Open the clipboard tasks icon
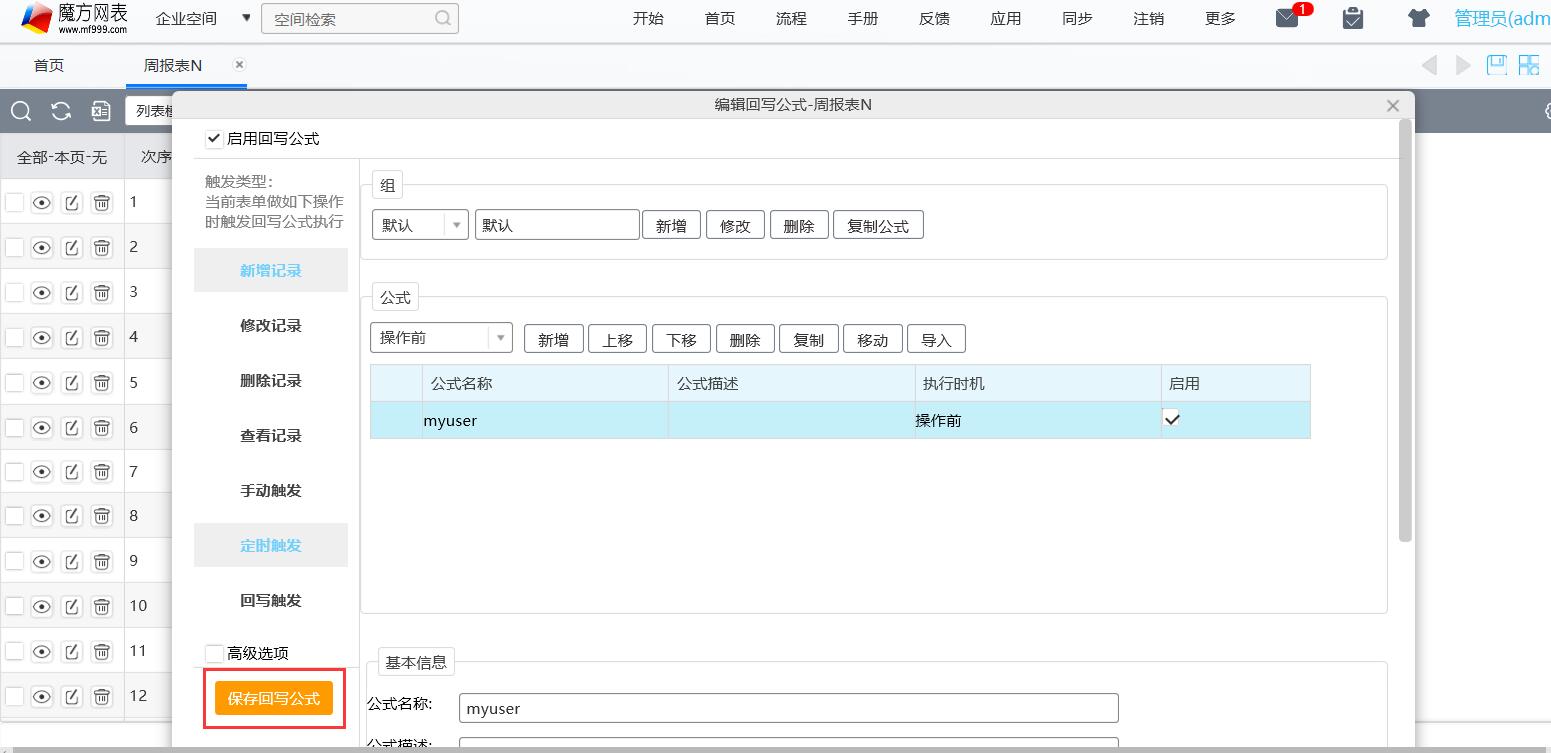The height and width of the screenshot is (753, 1551). [1353, 18]
